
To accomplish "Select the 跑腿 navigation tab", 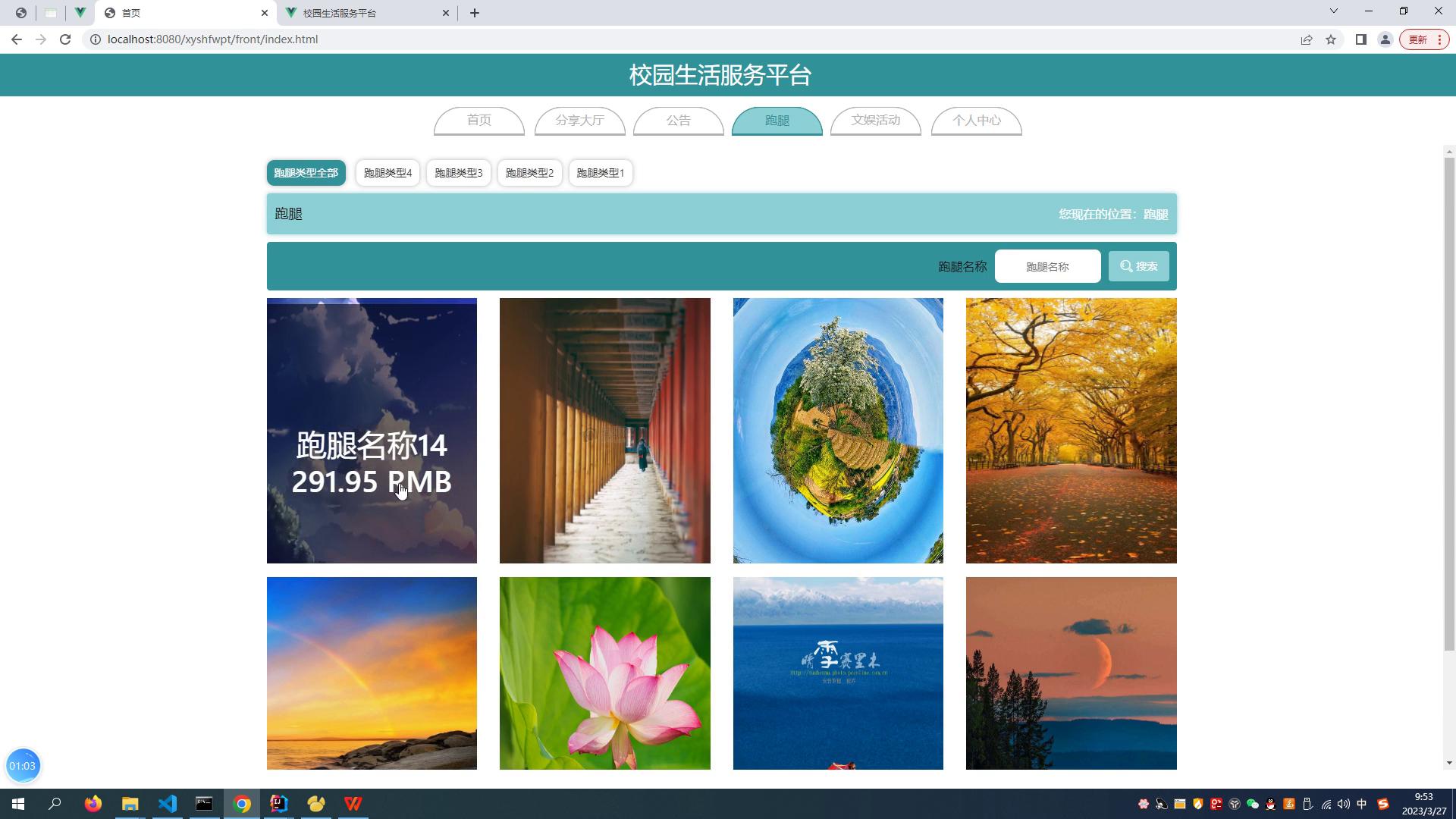I will pyautogui.click(x=777, y=121).
